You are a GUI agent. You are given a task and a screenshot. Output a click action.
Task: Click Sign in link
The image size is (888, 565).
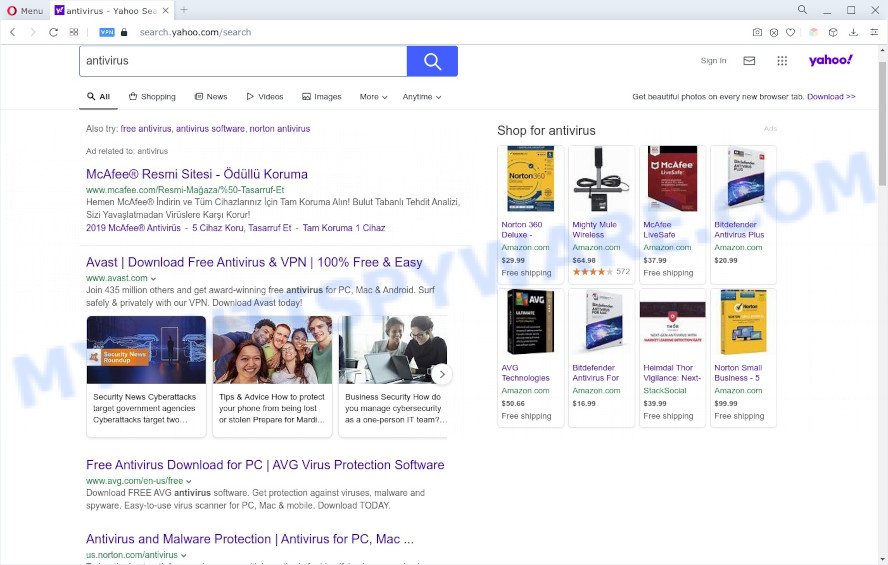(714, 61)
